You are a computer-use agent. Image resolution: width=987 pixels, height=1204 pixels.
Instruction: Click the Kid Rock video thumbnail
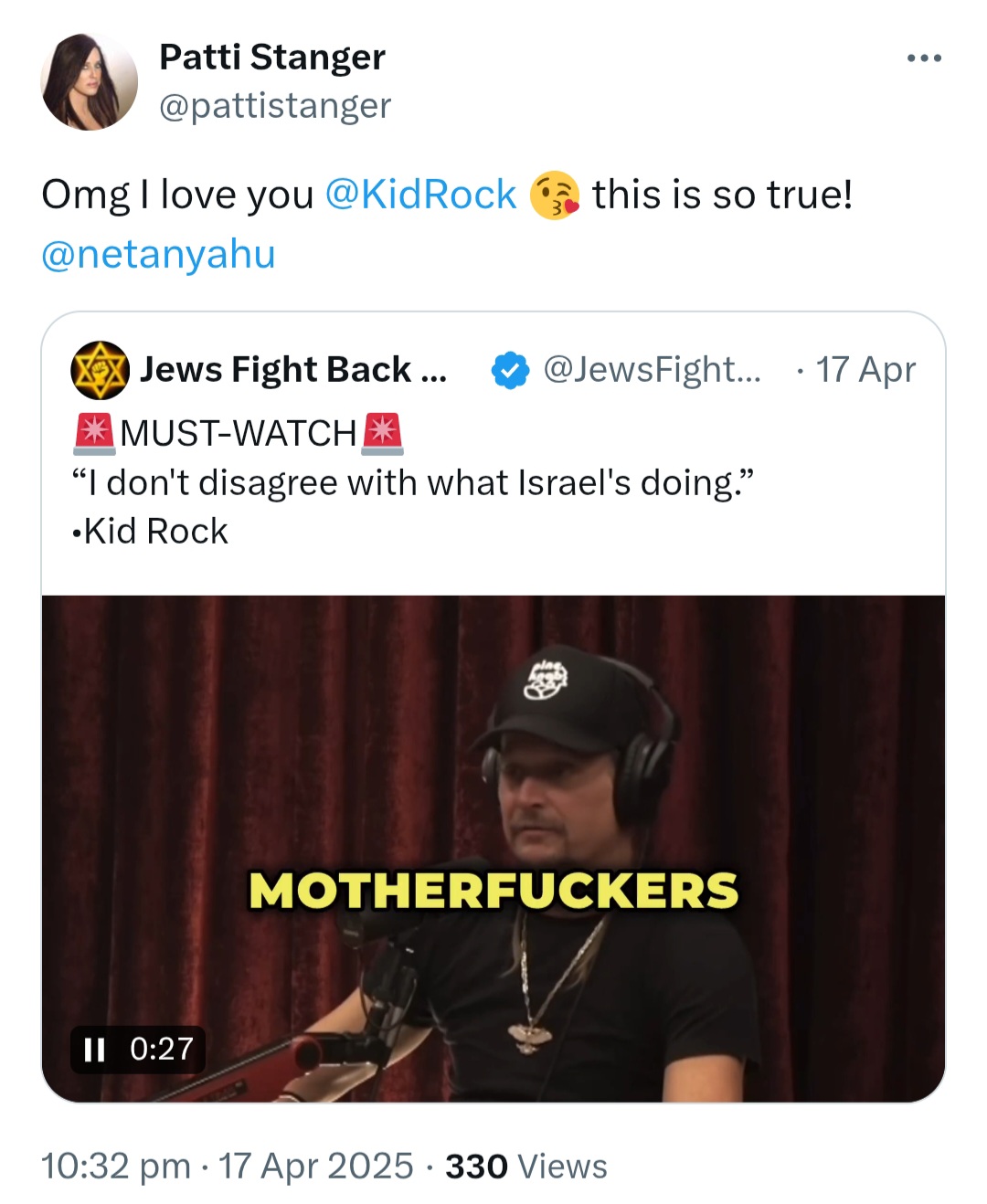point(493,849)
